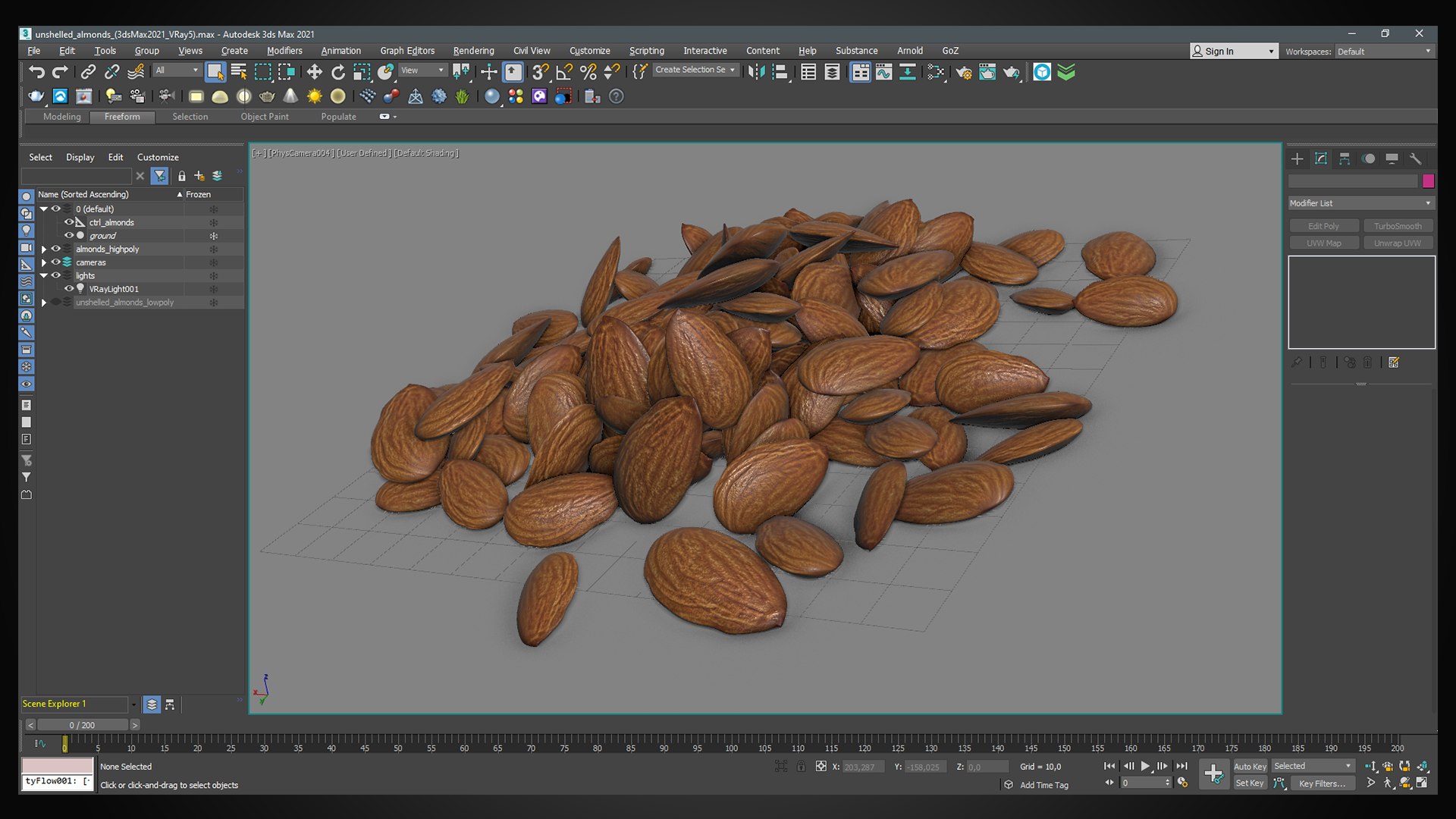Open the Select by Name list
Screen dimensions: 1456x819
pyautogui.click(x=239, y=71)
